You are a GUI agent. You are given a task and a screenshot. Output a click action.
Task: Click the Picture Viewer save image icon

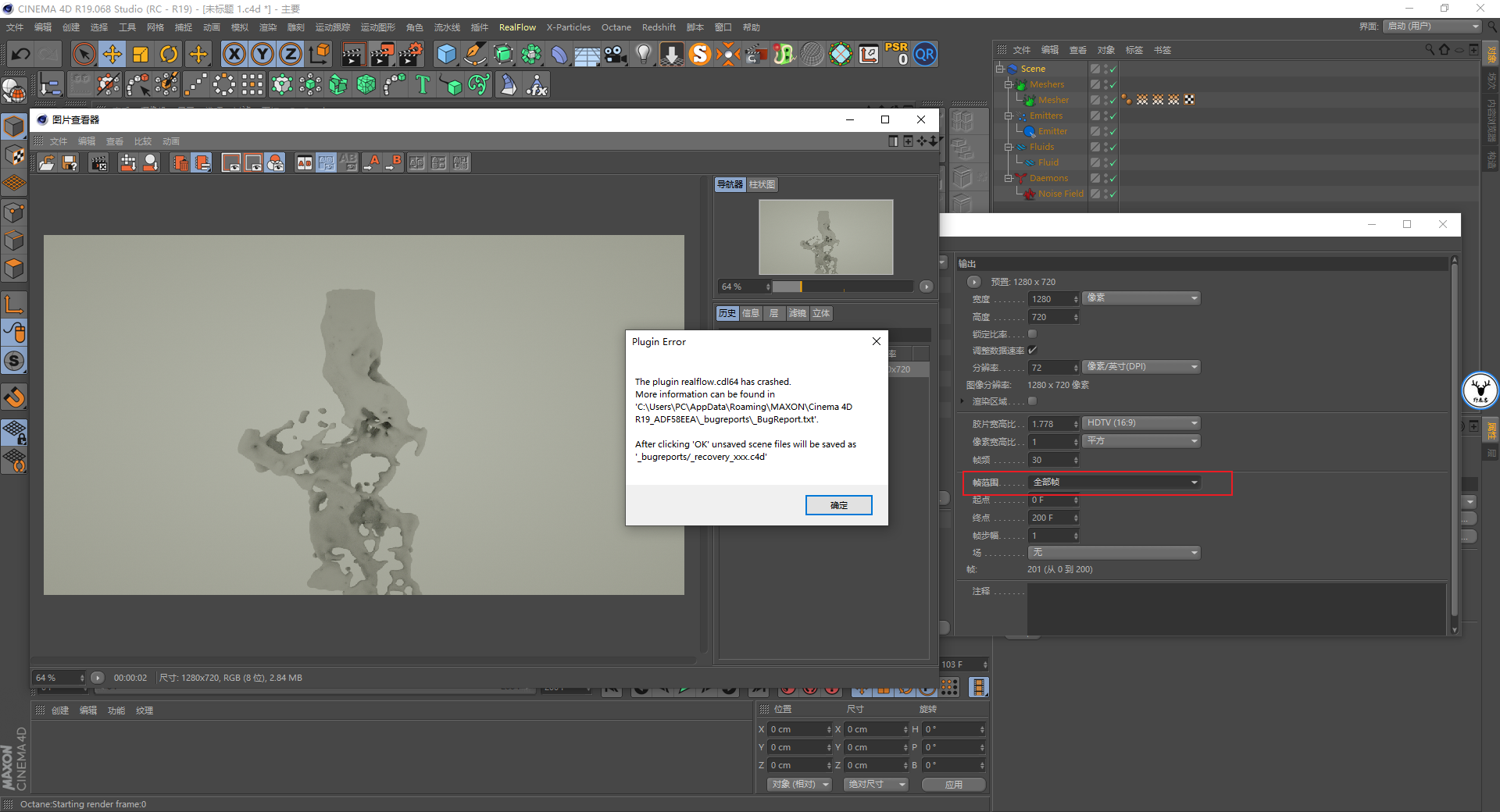coord(70,162)
